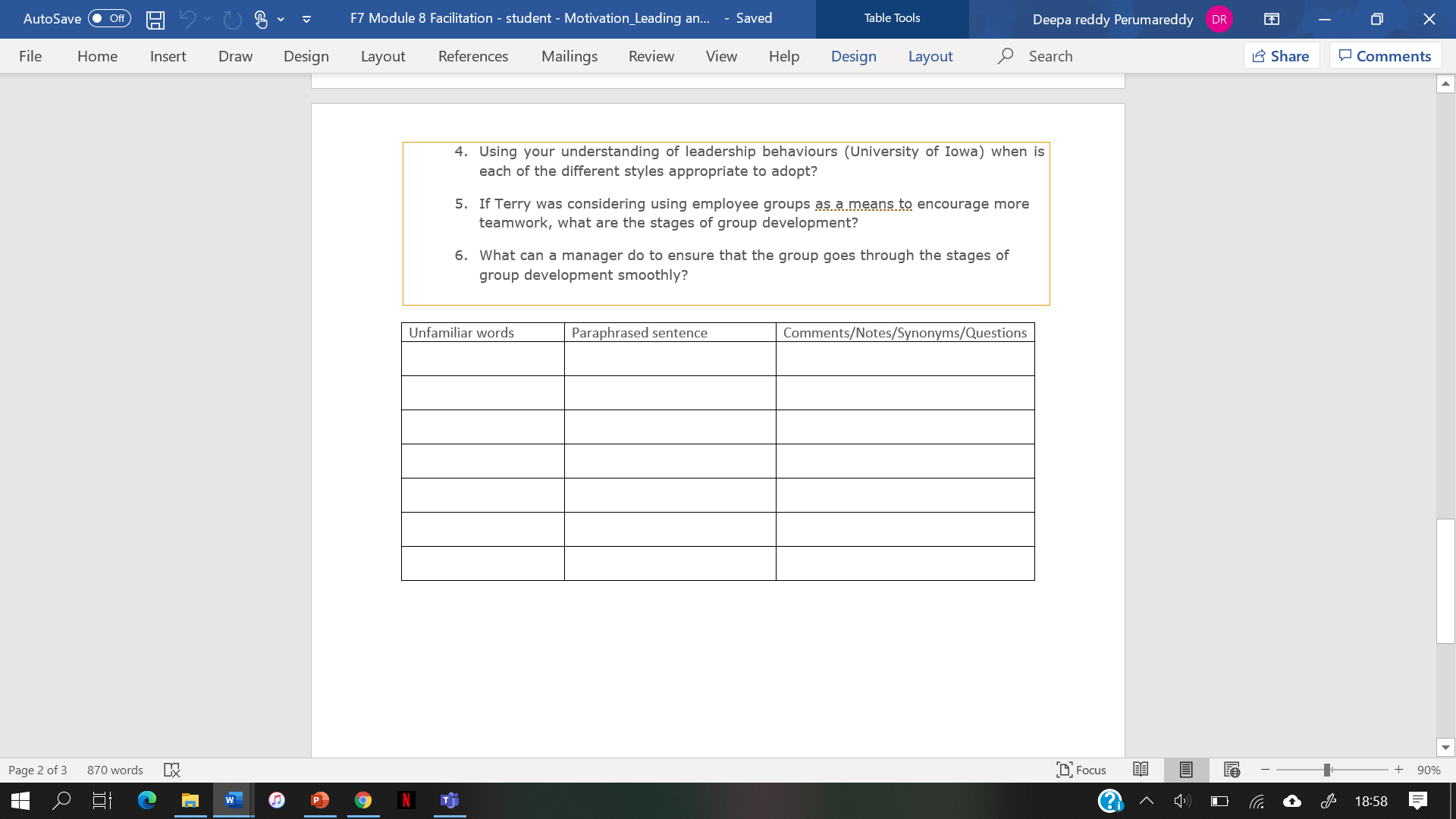Switch to the Review tab
The height and width of the screenshot is (819, 1456).
[651, 55]
